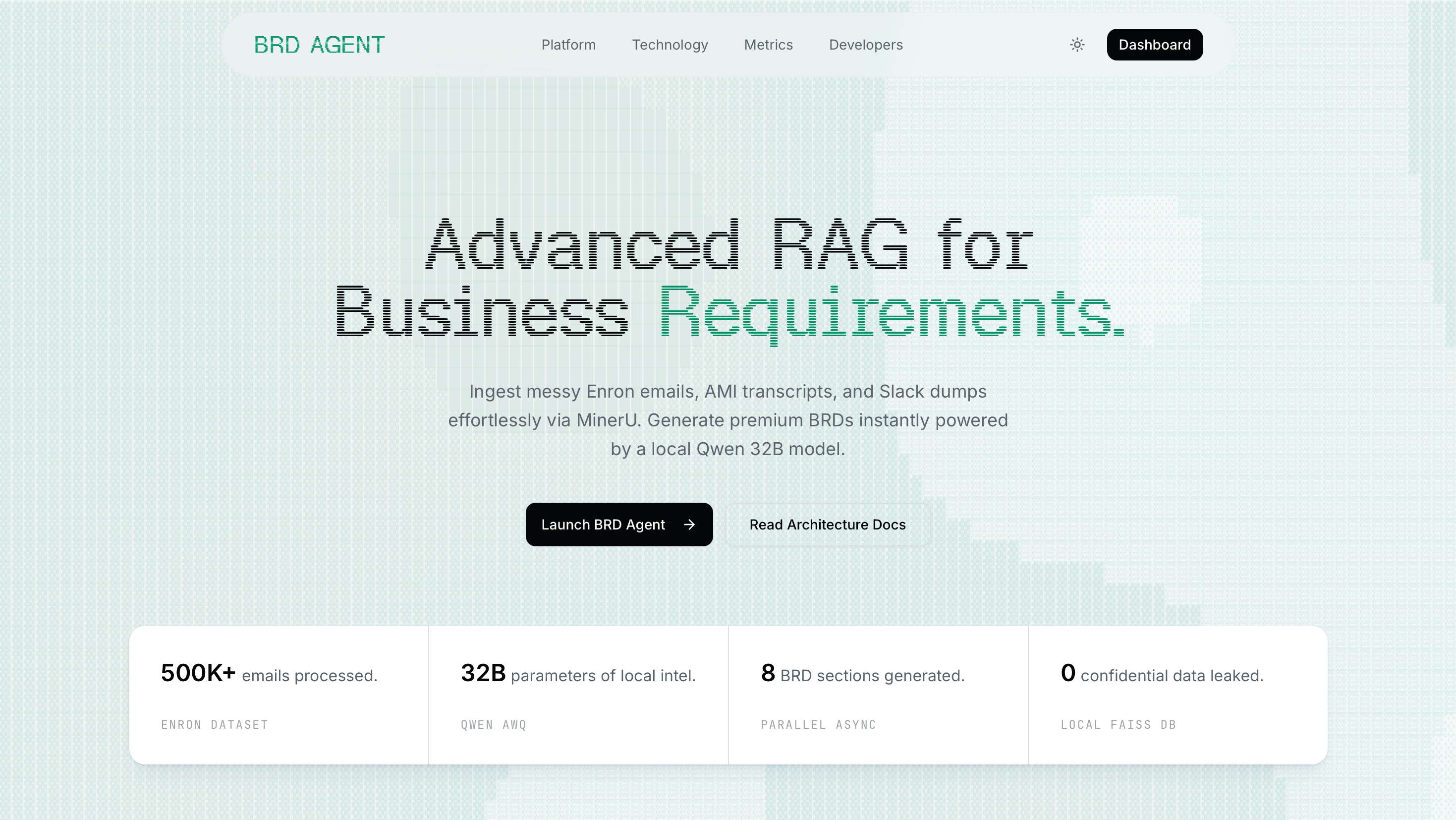Screen dimensions: 1456x820
Task: Click the LOCAL FAISS DB label
Action: point(1118,724)
